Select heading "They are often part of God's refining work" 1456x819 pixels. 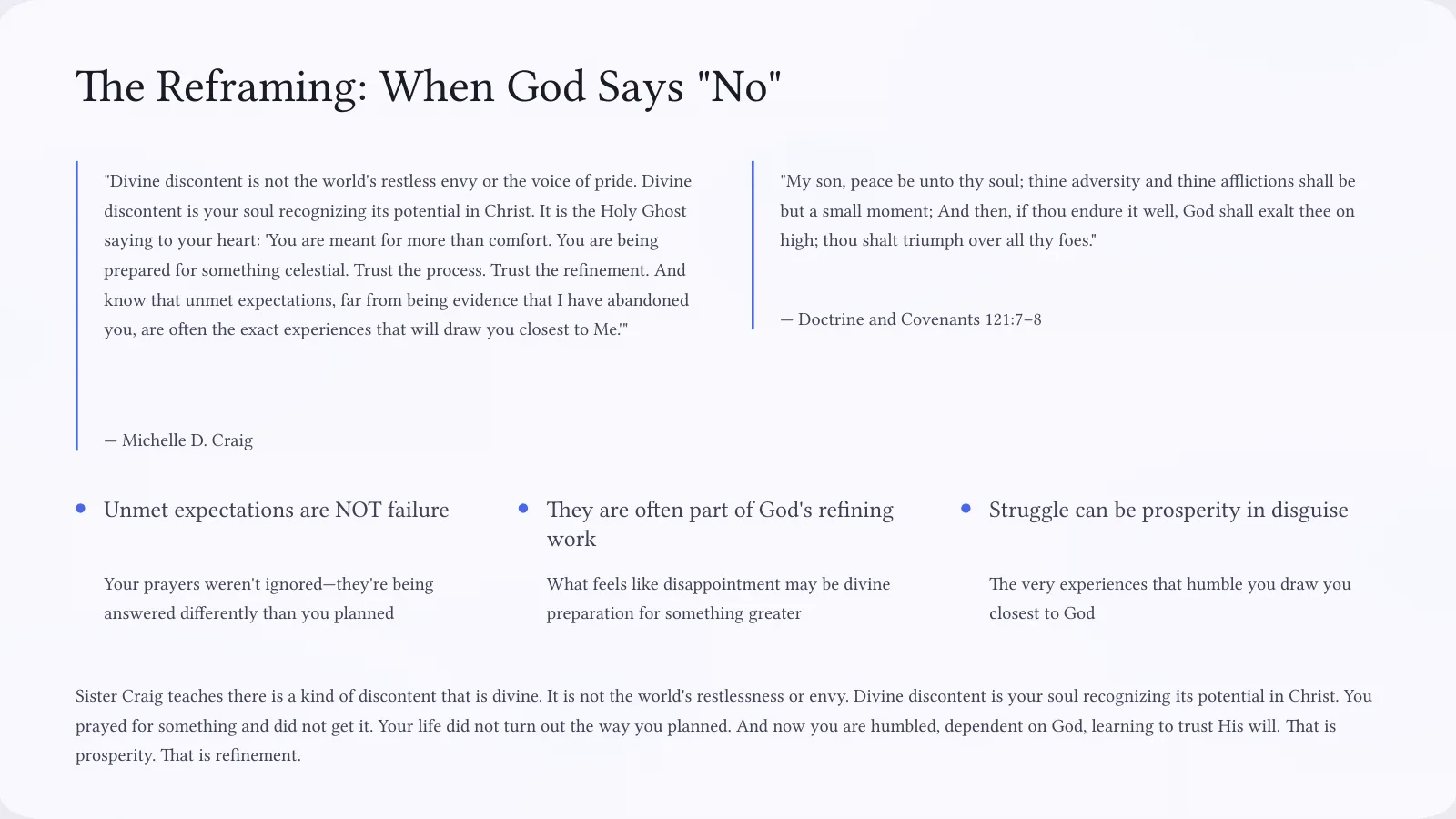[x=720, y=524]
